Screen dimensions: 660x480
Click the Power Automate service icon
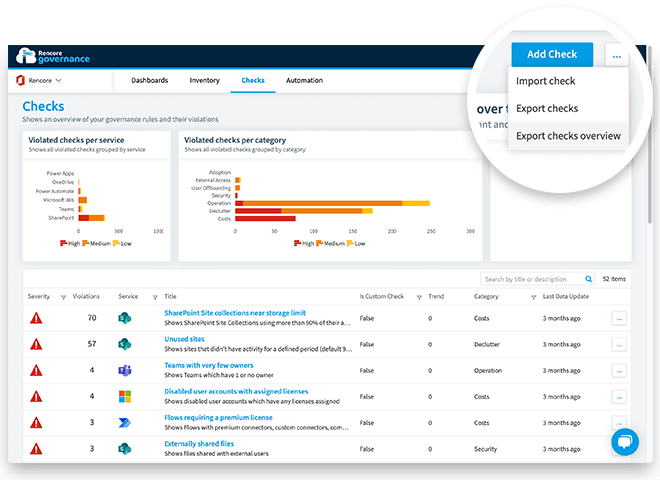coord(125,423)
